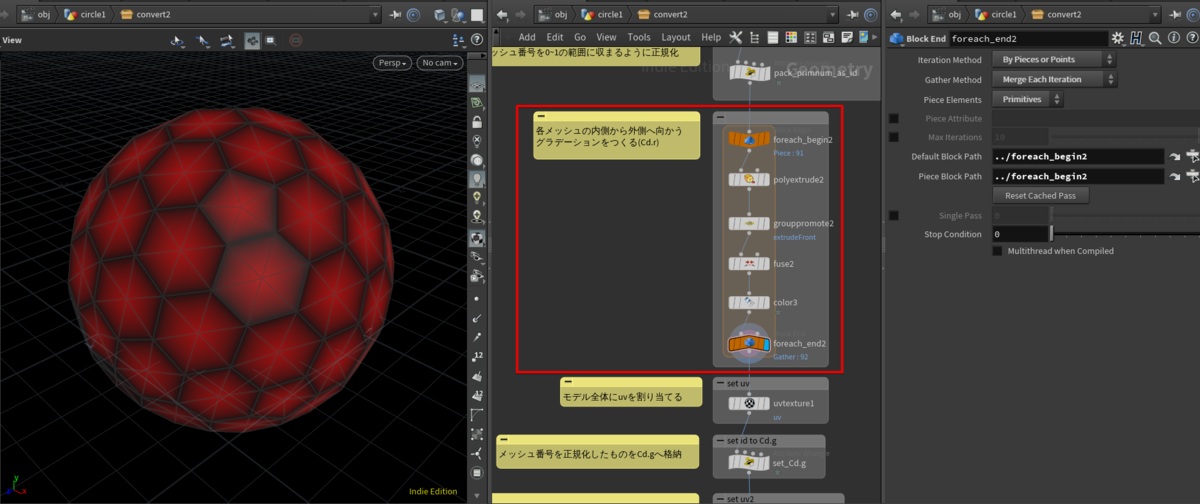Open the Gather Method dropdown
1200x504 pixels.
(1053, 80)
